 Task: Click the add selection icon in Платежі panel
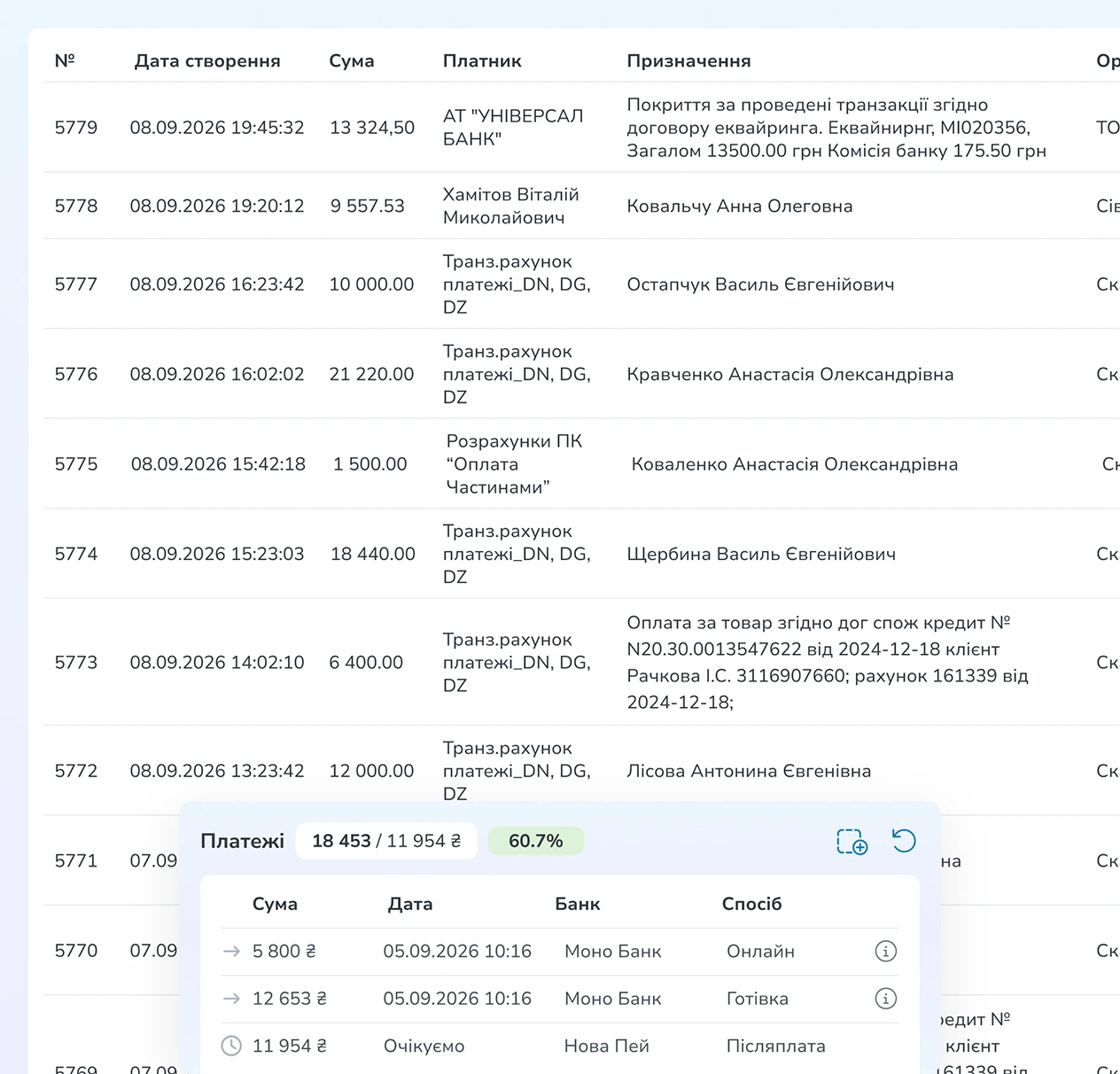coord(852,841)
